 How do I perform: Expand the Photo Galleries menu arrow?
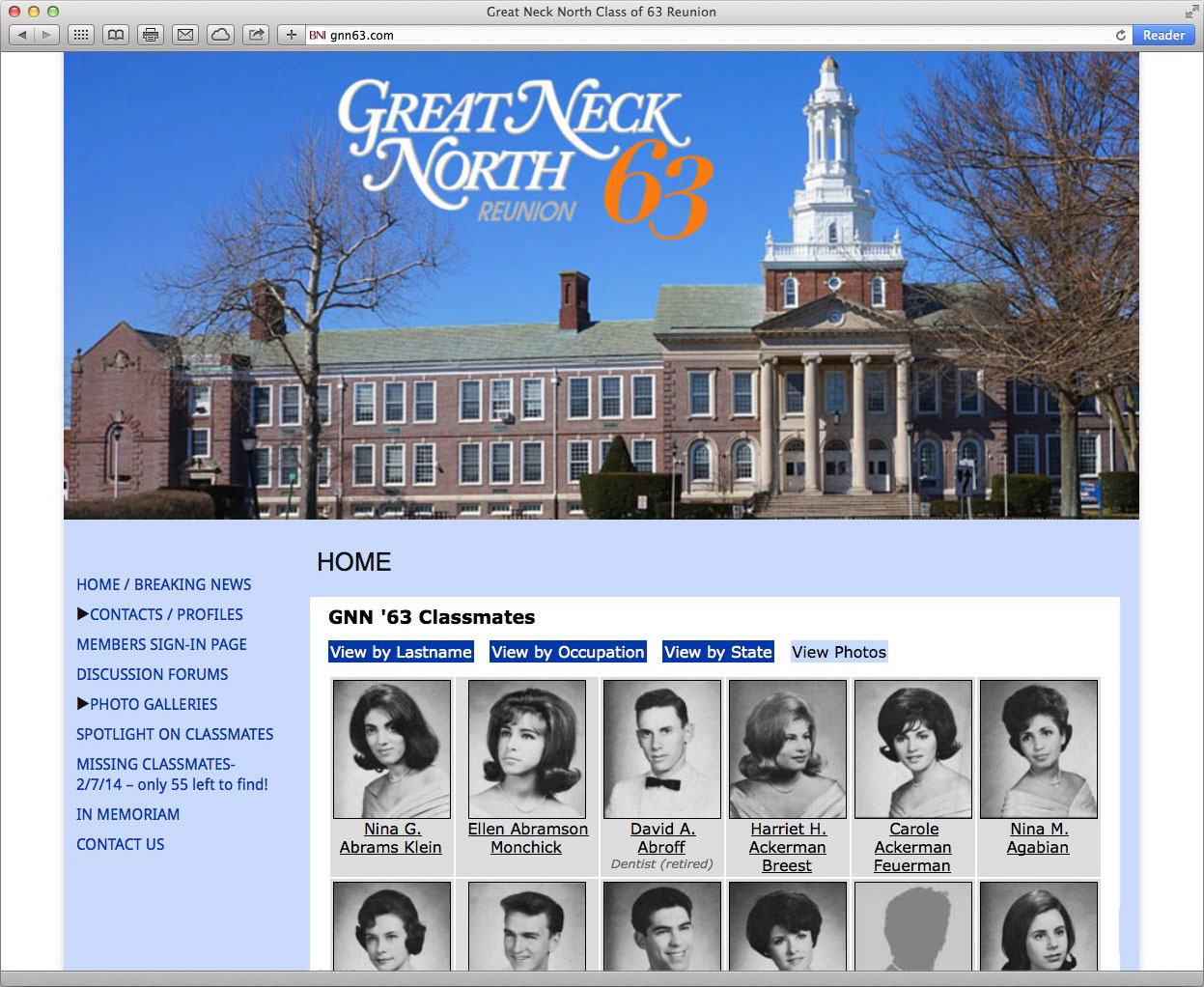click(x=83, y=703)
